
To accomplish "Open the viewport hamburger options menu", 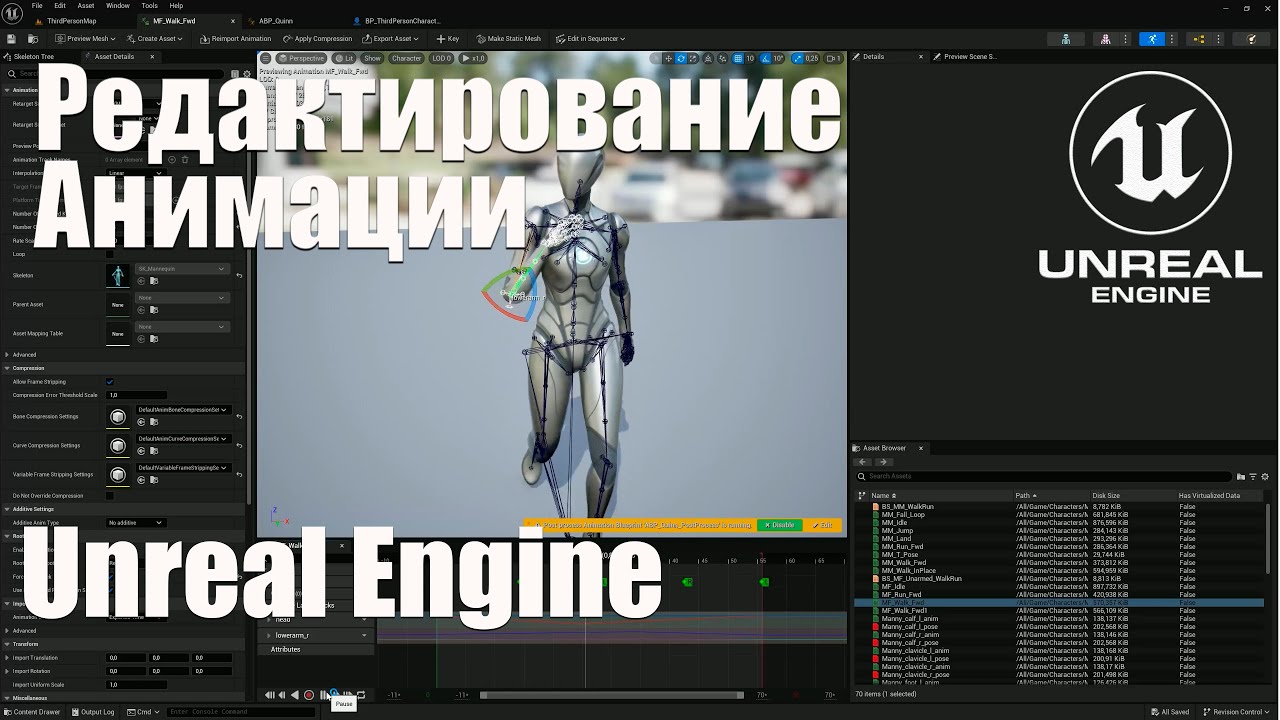I will 266,58.
